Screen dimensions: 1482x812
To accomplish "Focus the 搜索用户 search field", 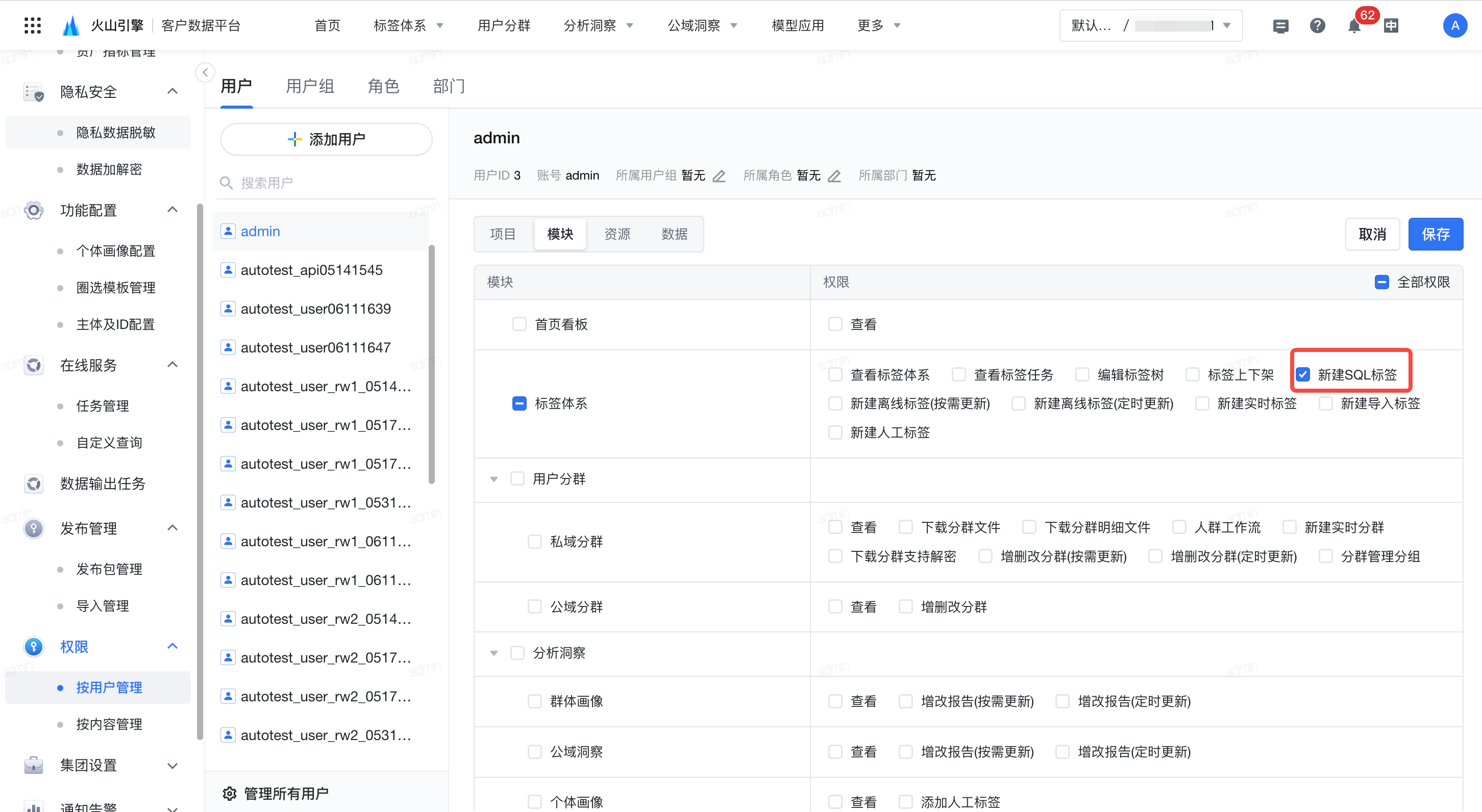I will 326,183.
